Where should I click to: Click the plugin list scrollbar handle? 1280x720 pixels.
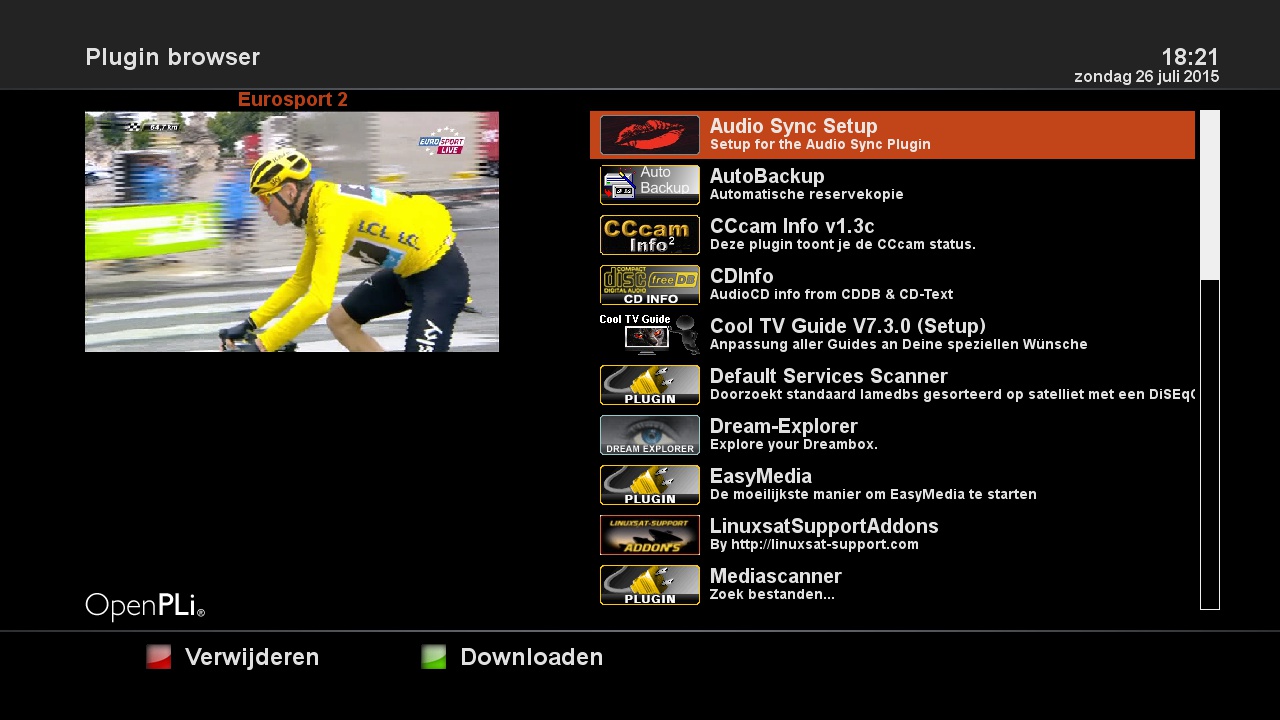[1210, 195]
